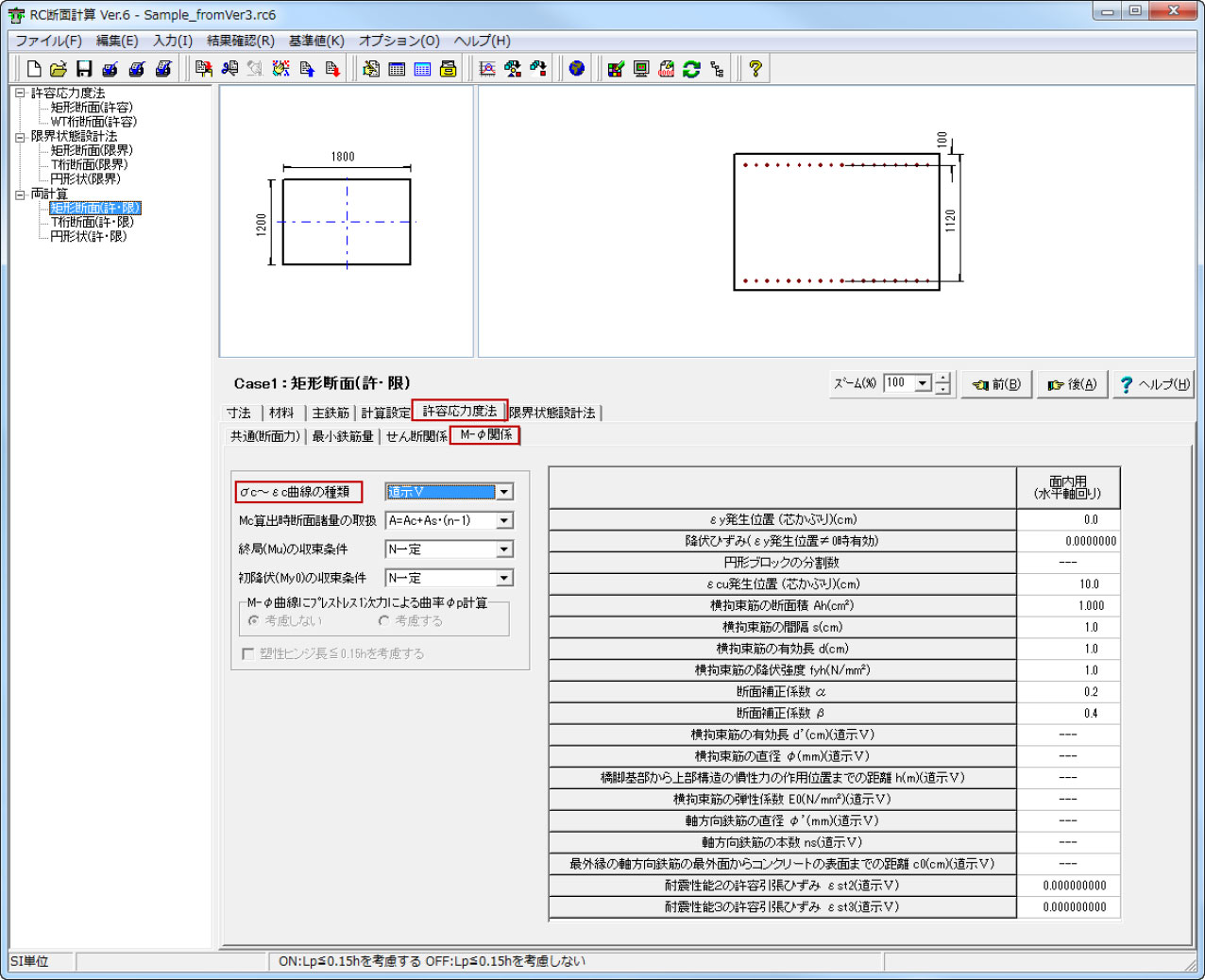Increase zoom with the spinner up arrow

(x=942, y=378)
